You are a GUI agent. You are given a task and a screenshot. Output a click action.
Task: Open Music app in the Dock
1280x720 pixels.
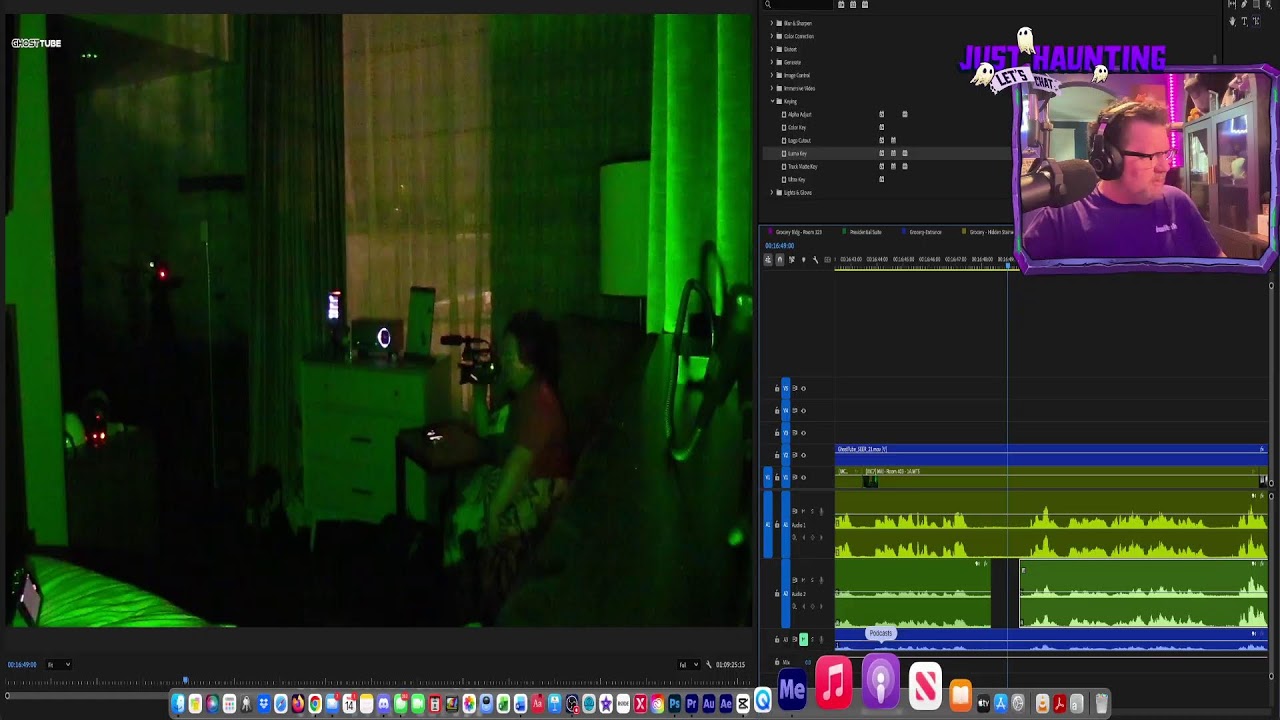pos(834,682)
